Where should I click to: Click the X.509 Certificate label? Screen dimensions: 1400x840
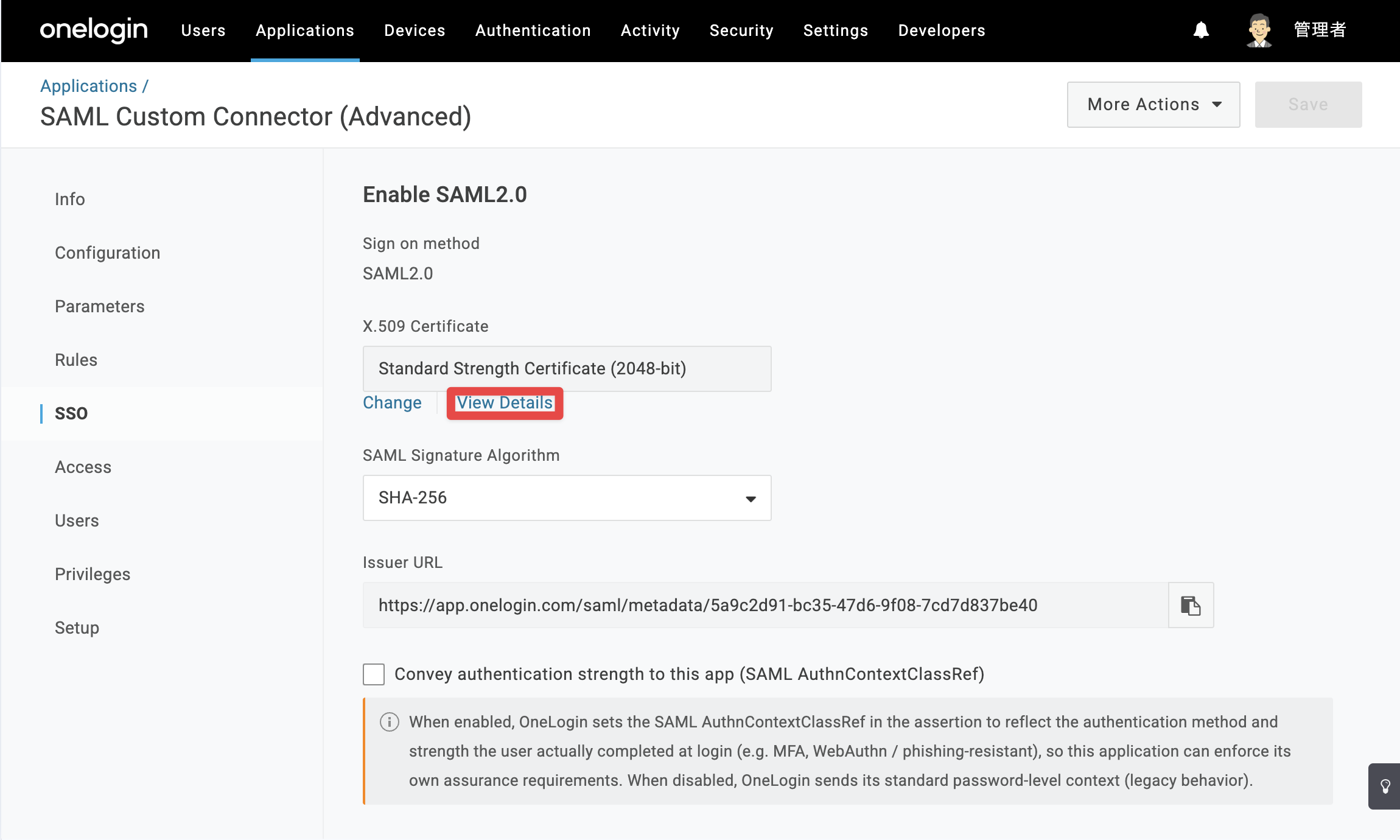(x=425, y=326)
